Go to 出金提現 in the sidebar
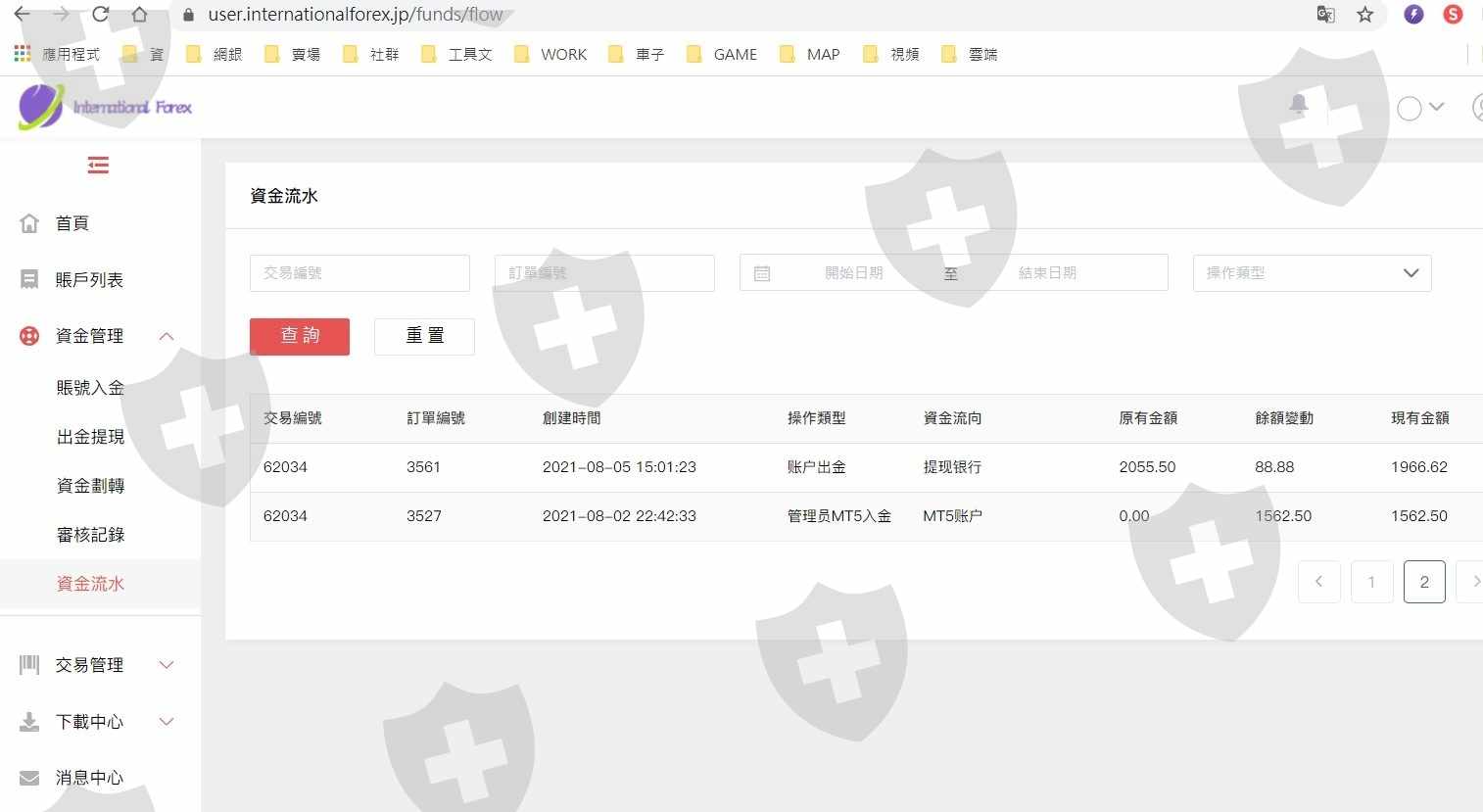The height and width of the screenshot is (812, 1483). click(x=90, y=437)
